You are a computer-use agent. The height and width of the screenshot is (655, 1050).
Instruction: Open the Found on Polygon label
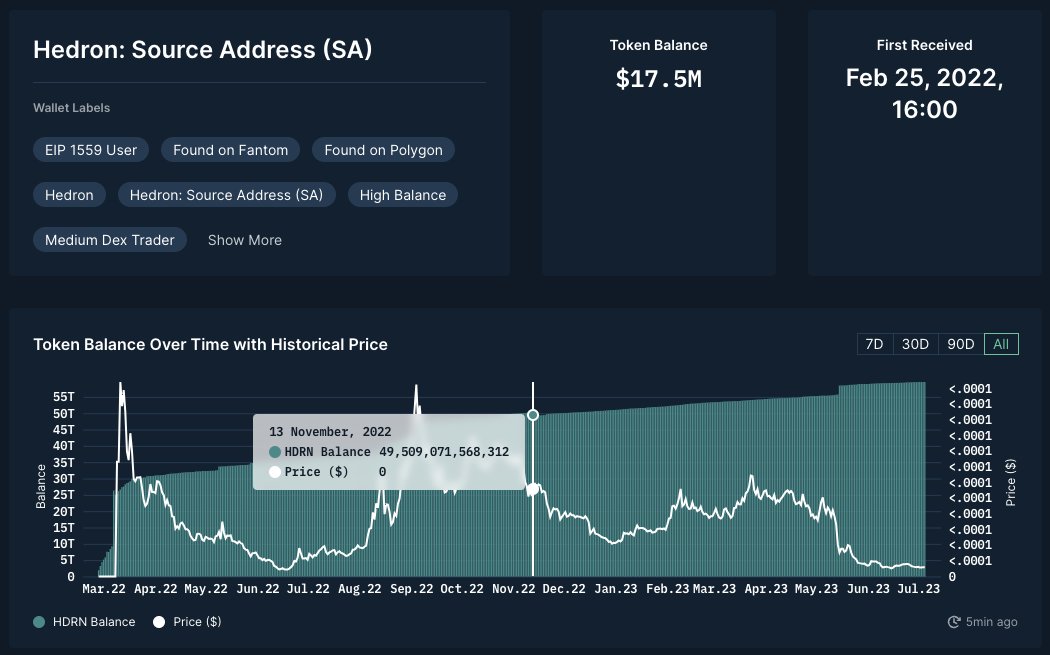tap(383, 150)
